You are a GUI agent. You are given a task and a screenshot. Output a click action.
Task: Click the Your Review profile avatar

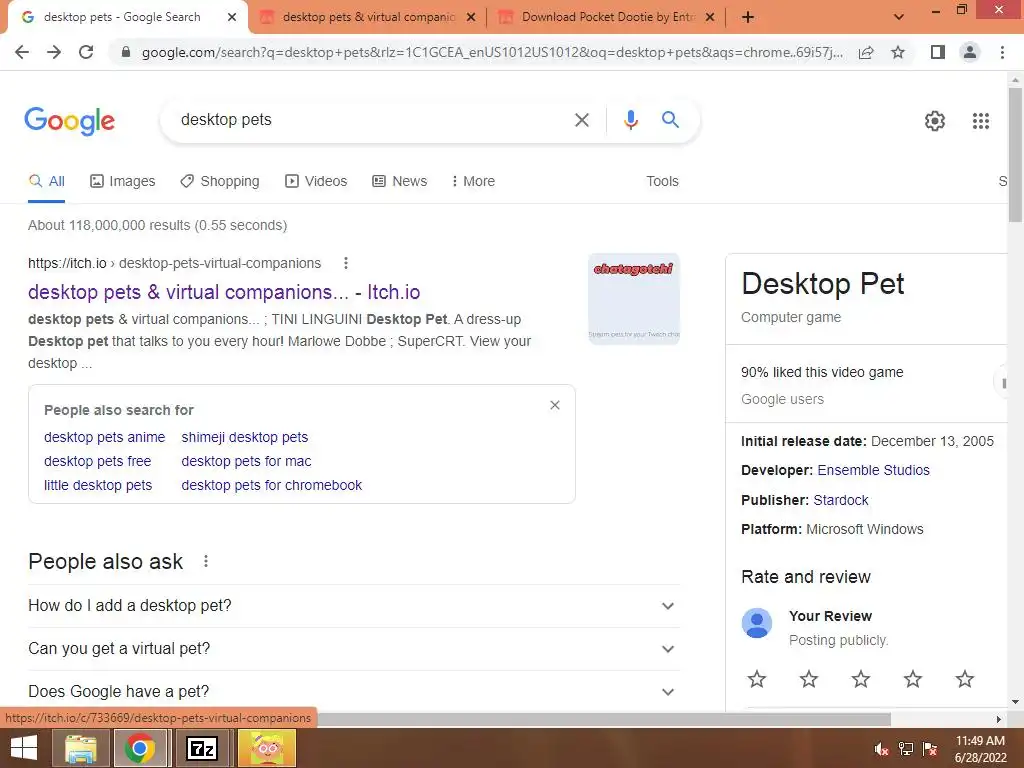(x=757, y=623)
